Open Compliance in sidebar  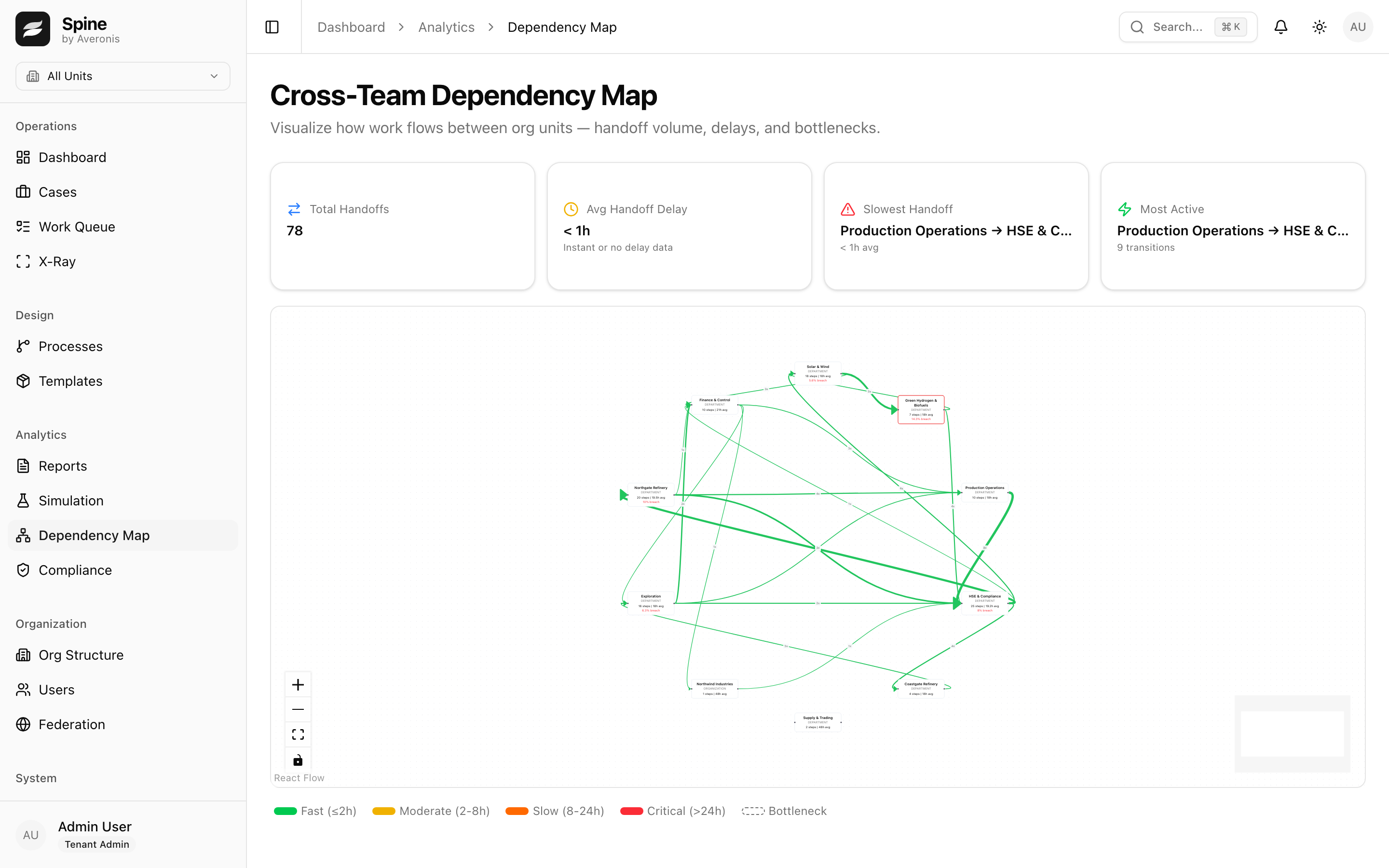pyautogui.click(x=123, y=570)
